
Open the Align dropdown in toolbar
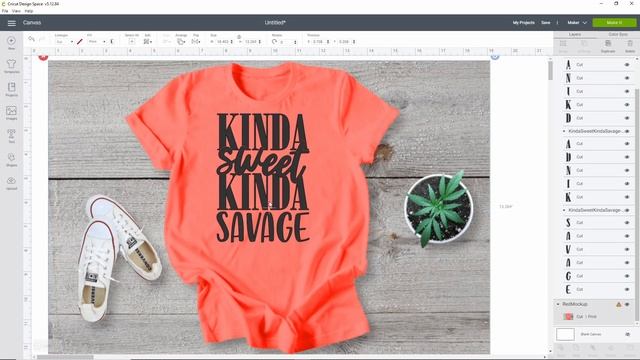pos(167,42)
